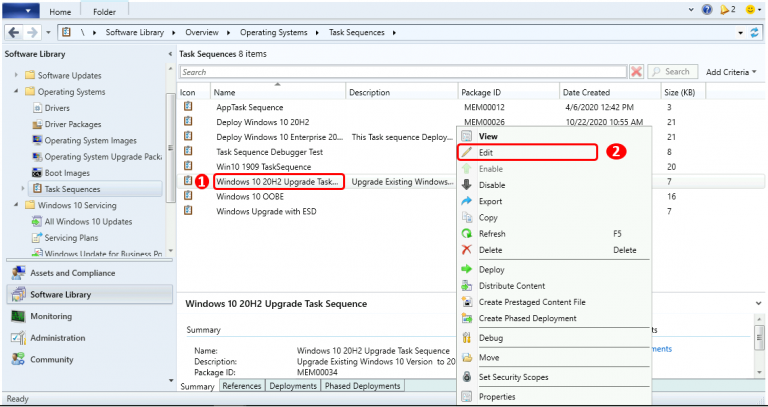Open the Software Library workspace
This screenshot has width=768, height=407.
[x=89, y=294]
